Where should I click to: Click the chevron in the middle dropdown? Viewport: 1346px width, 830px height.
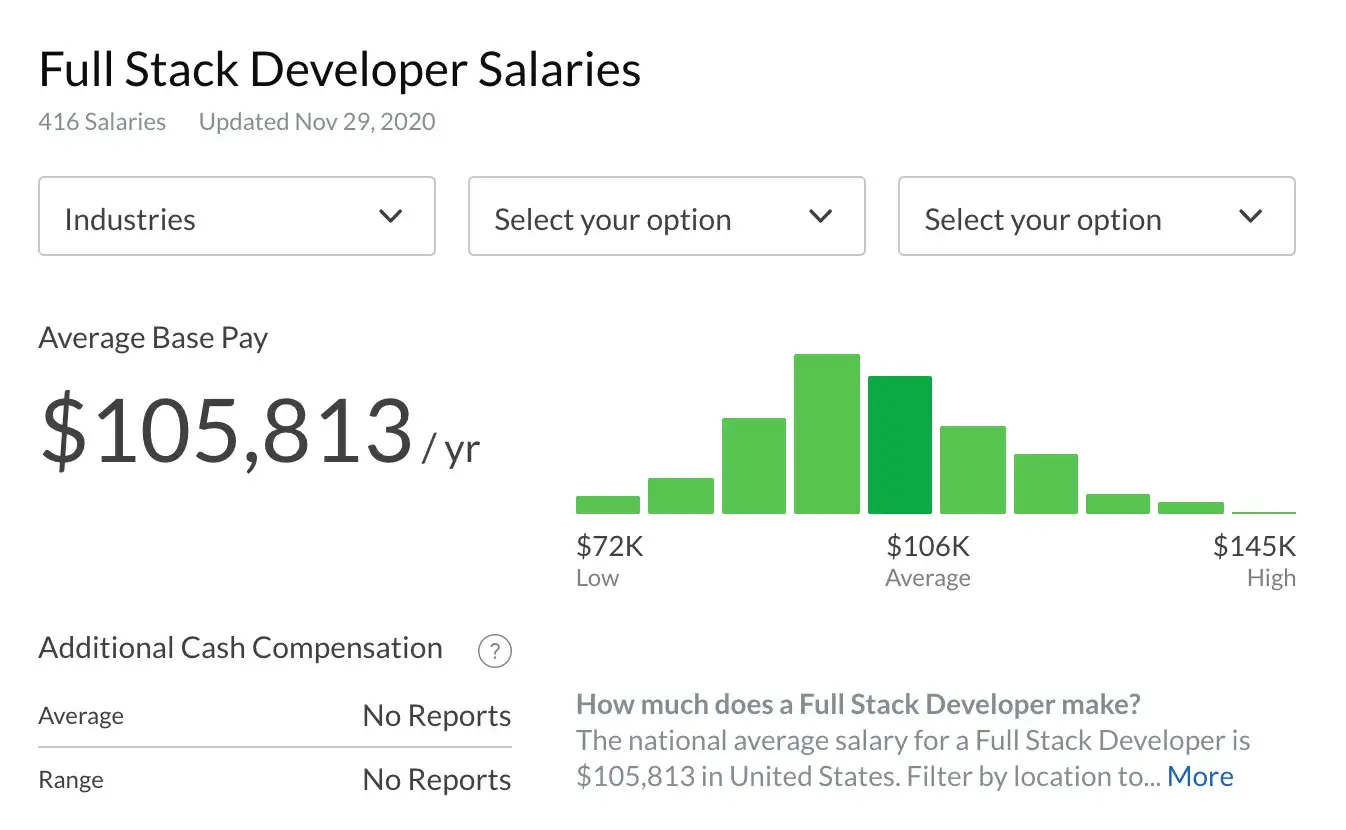point(821,216)
